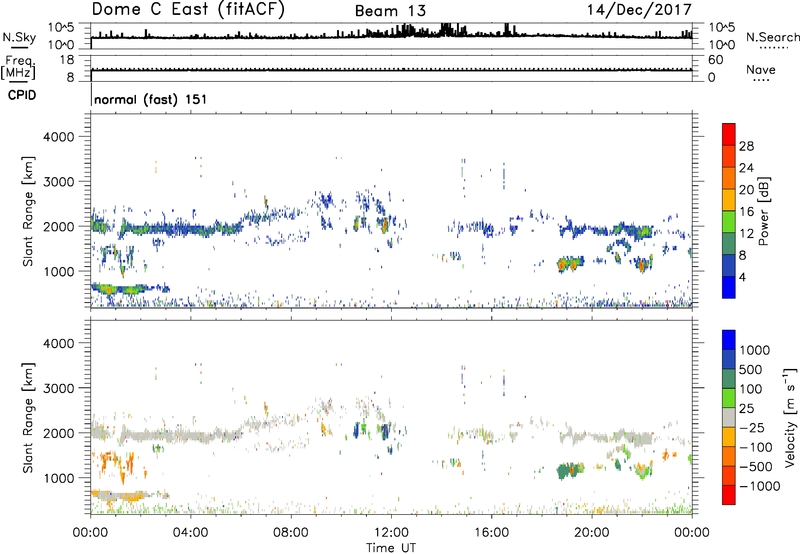Click the 'Beam 13' label
The image size is (800, 554).
(390, 11)
